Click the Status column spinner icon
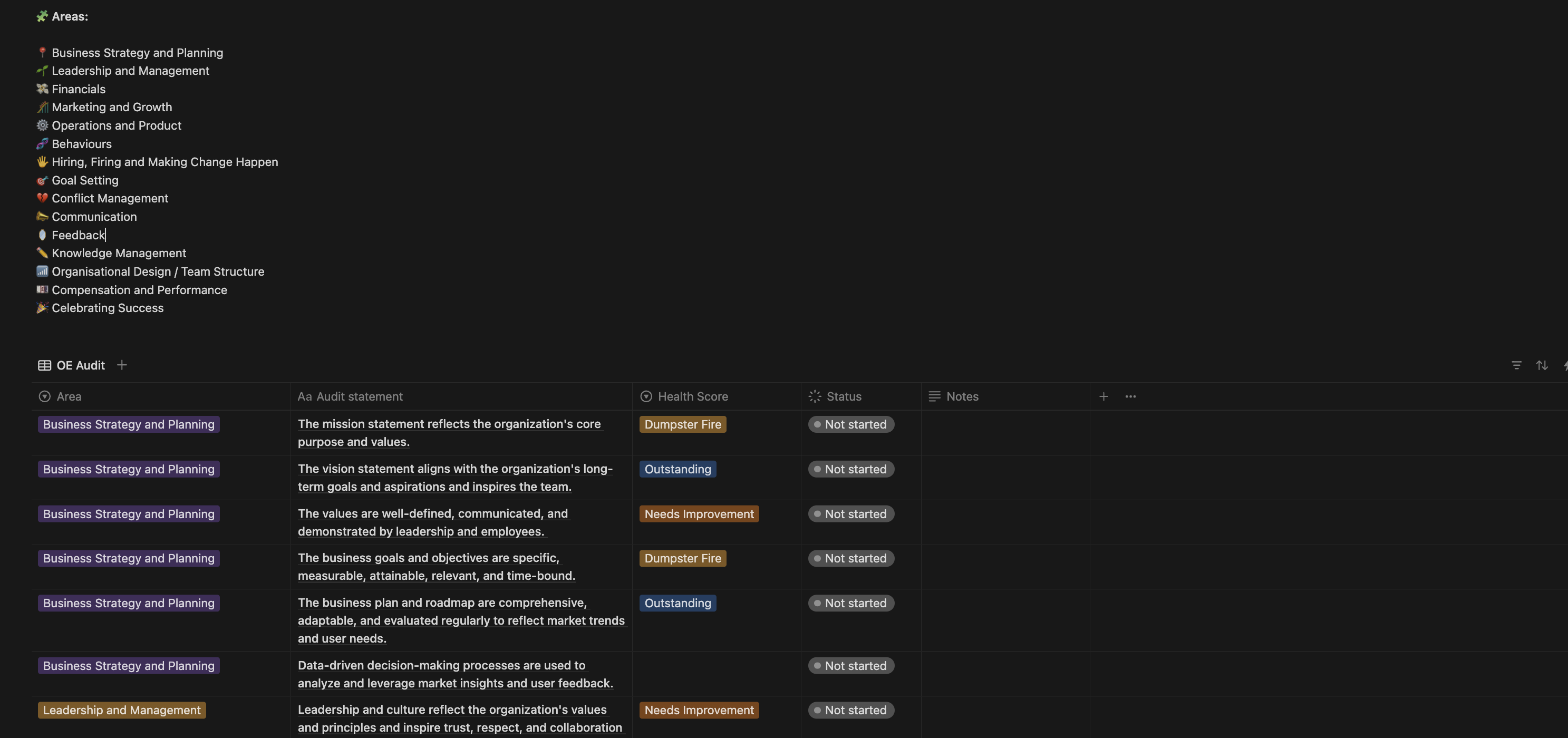This screenshot has width=1568, height=738. coord(815,396)
